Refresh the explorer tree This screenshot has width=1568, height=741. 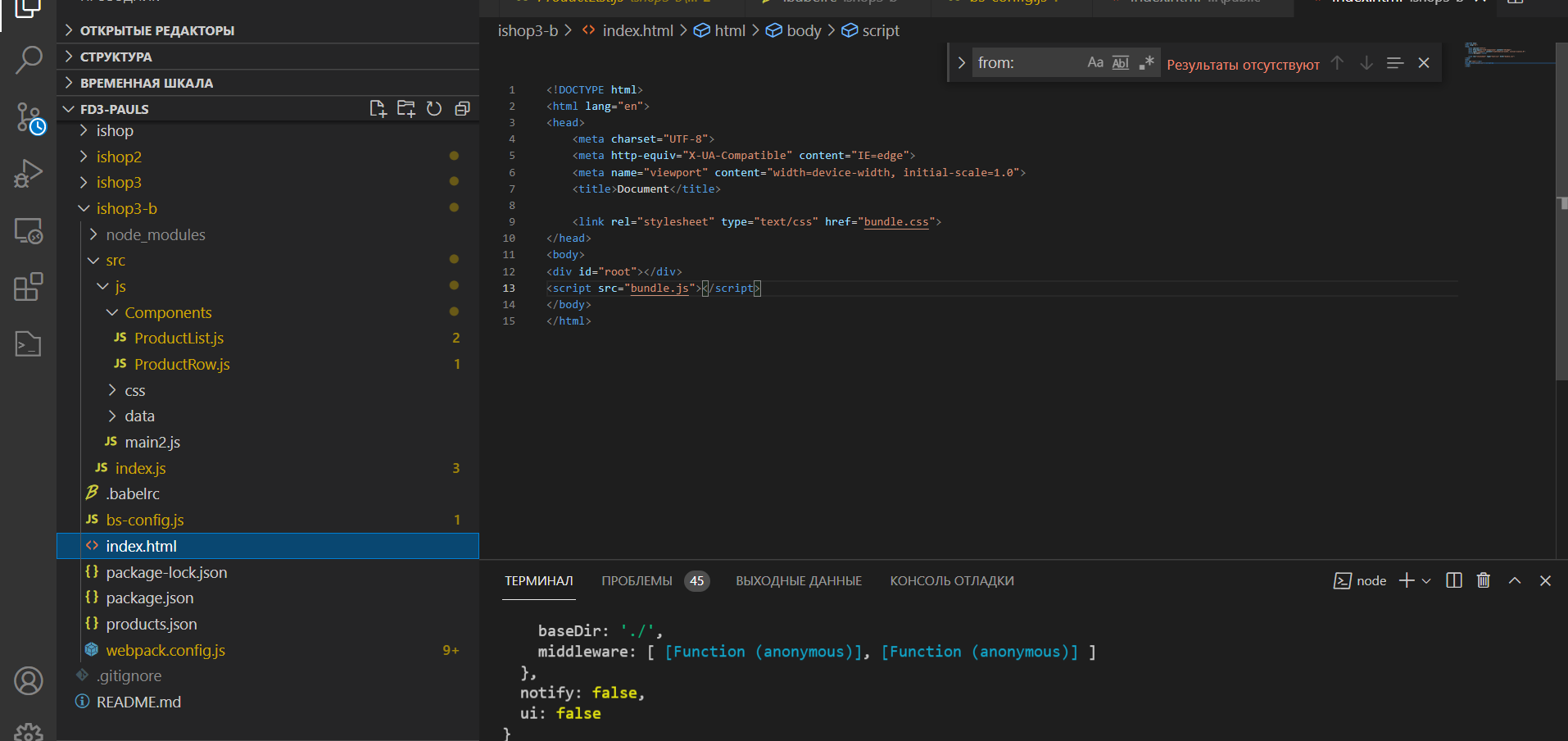point(434,109)
